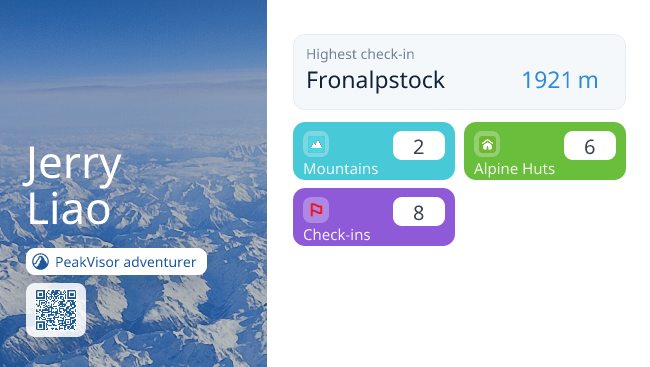
Task: Click the 1921 m elevation value
Action: [x=560, y=80]
